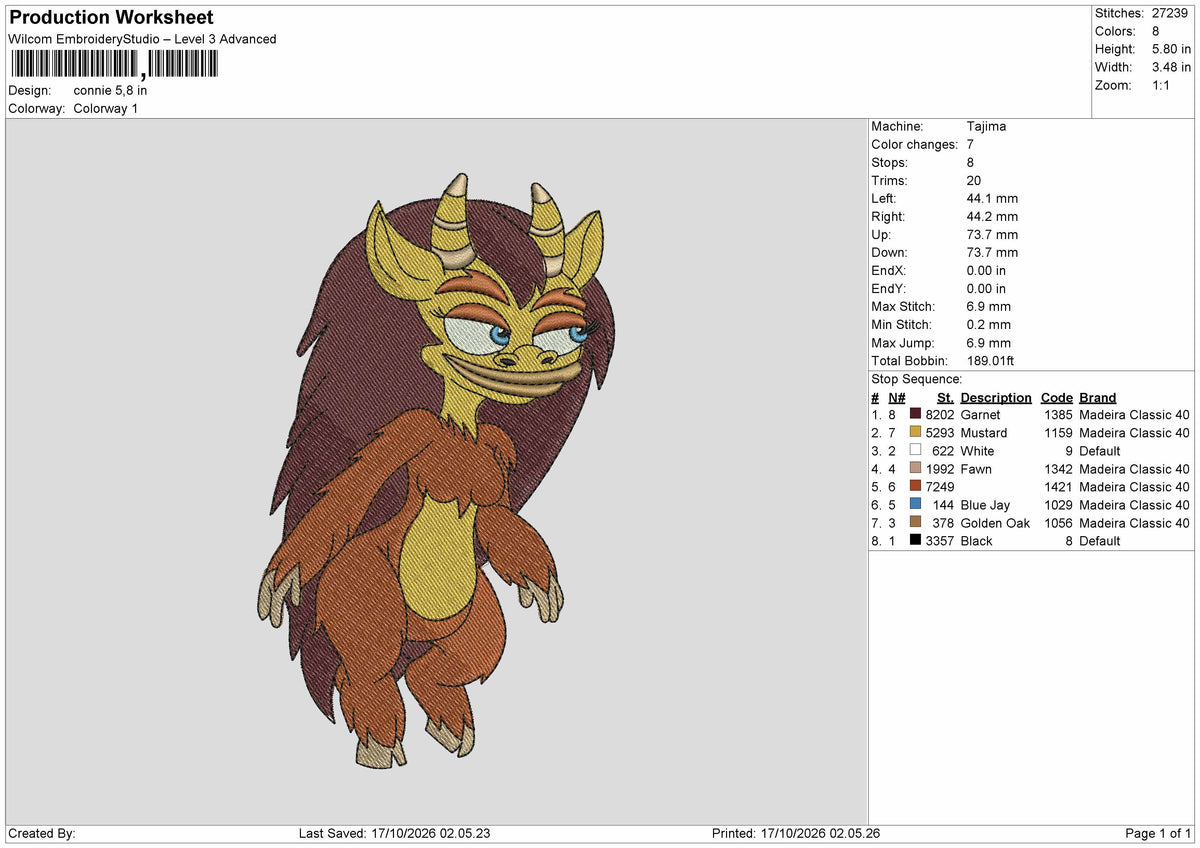The image size is (1200, 848).
Task: Choose the Fawn color swatch
Action: 915,468
